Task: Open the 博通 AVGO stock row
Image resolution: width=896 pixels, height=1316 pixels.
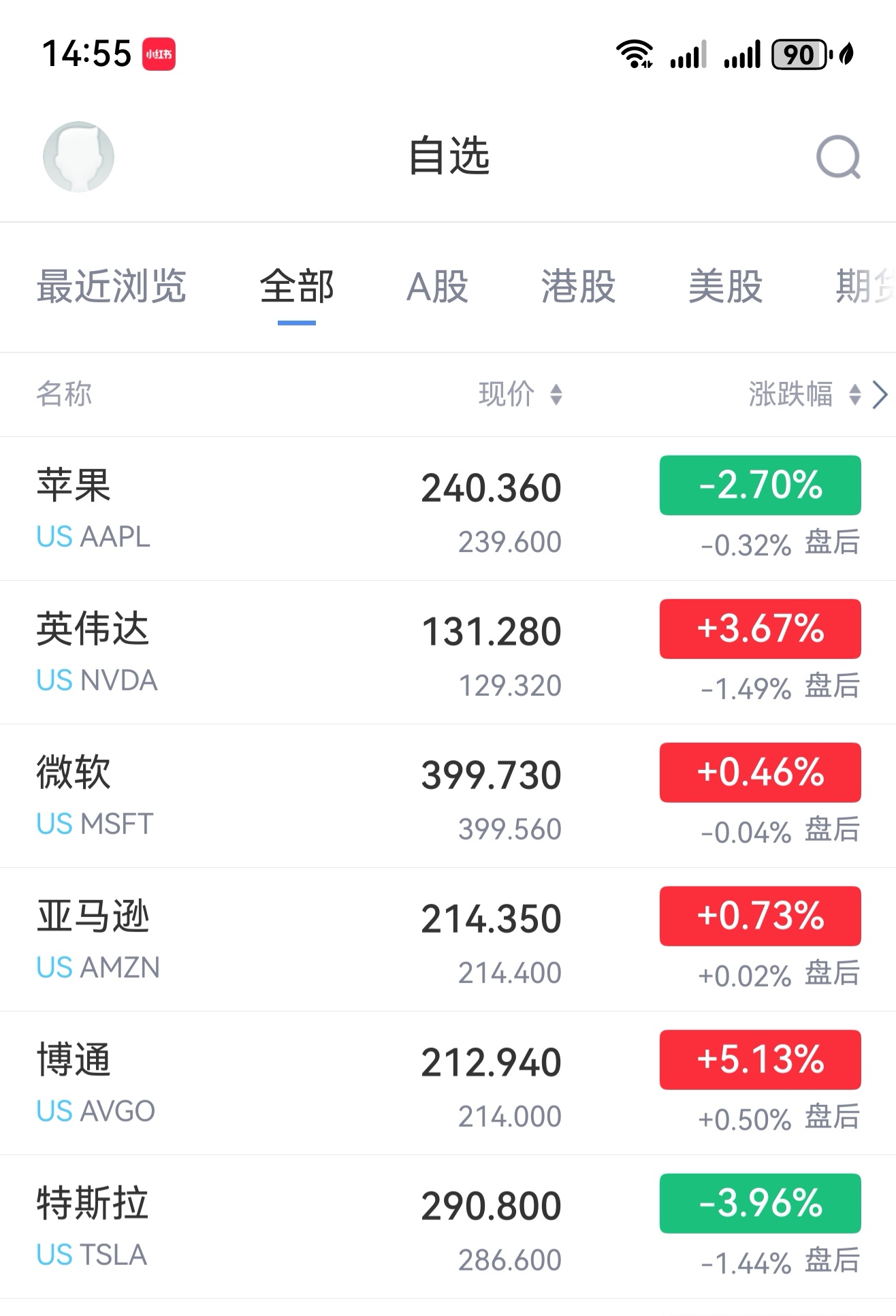Action: pyautogui.click(x=272, y=1083)
